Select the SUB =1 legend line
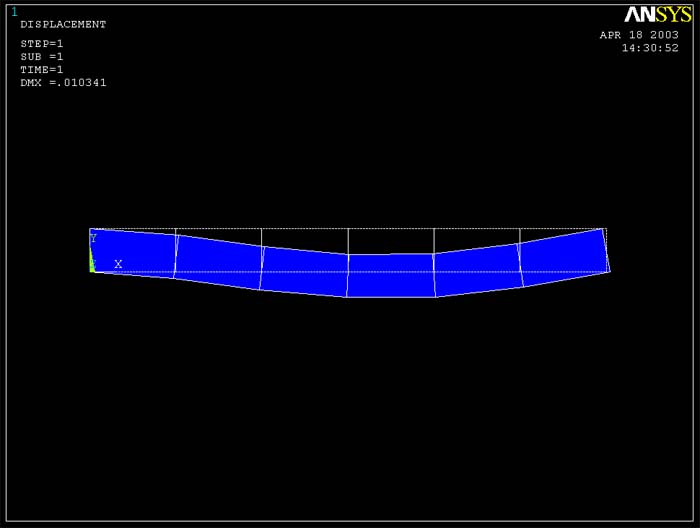The width and height of the screenshot is (700, 528). (x=42, y=57)
